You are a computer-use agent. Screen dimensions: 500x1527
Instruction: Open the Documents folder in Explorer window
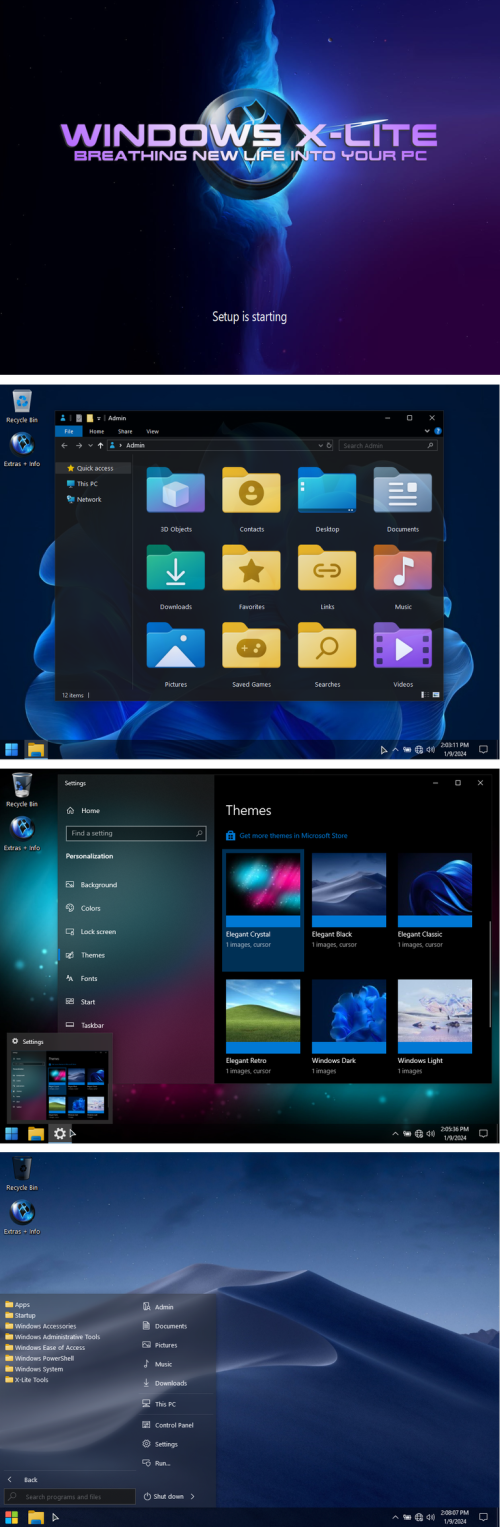[x=403, y=490]
